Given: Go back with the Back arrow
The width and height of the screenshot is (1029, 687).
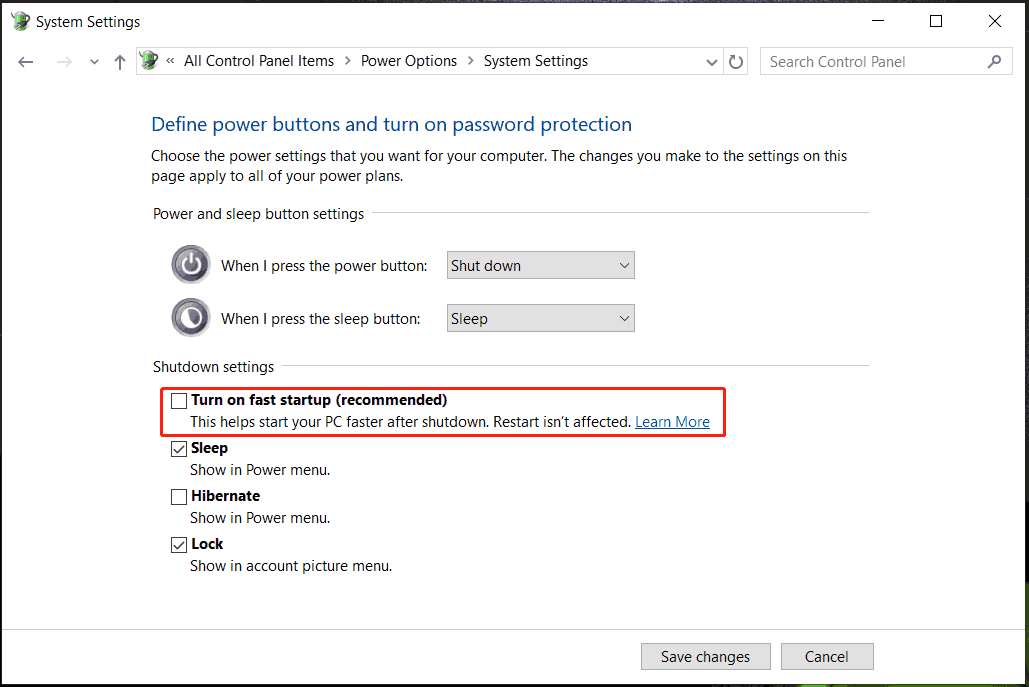Looking at the screenshot, I should pos(26,62).
